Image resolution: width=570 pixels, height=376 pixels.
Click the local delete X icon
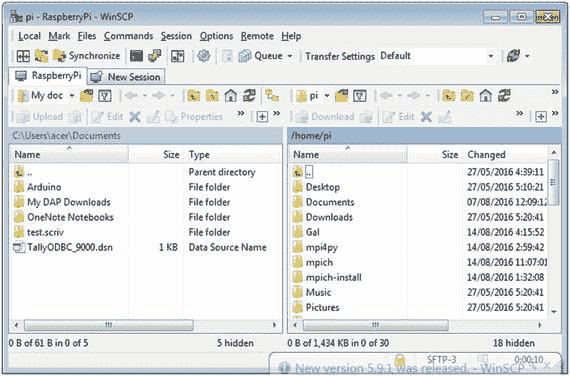(x=135, y=117)
